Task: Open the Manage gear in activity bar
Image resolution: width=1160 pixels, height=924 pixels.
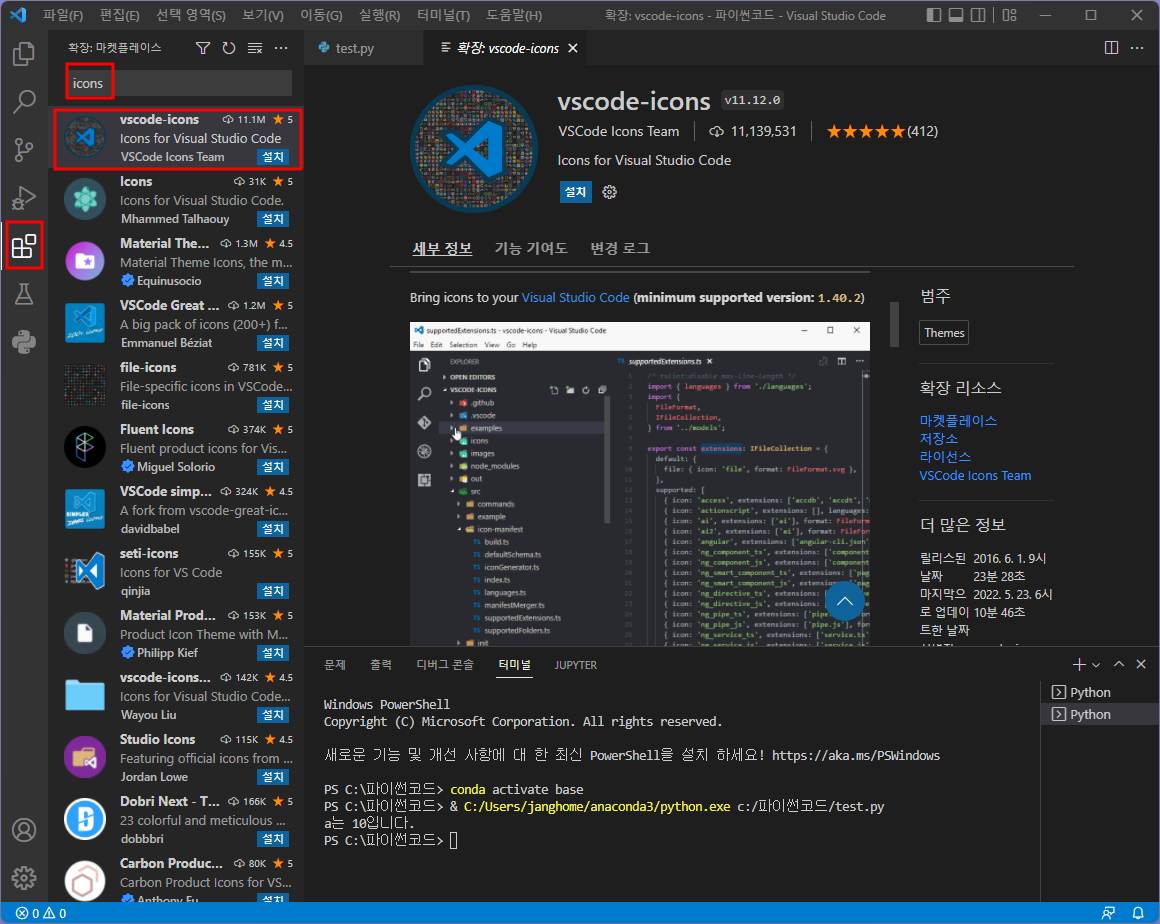Action: point(24,878)
